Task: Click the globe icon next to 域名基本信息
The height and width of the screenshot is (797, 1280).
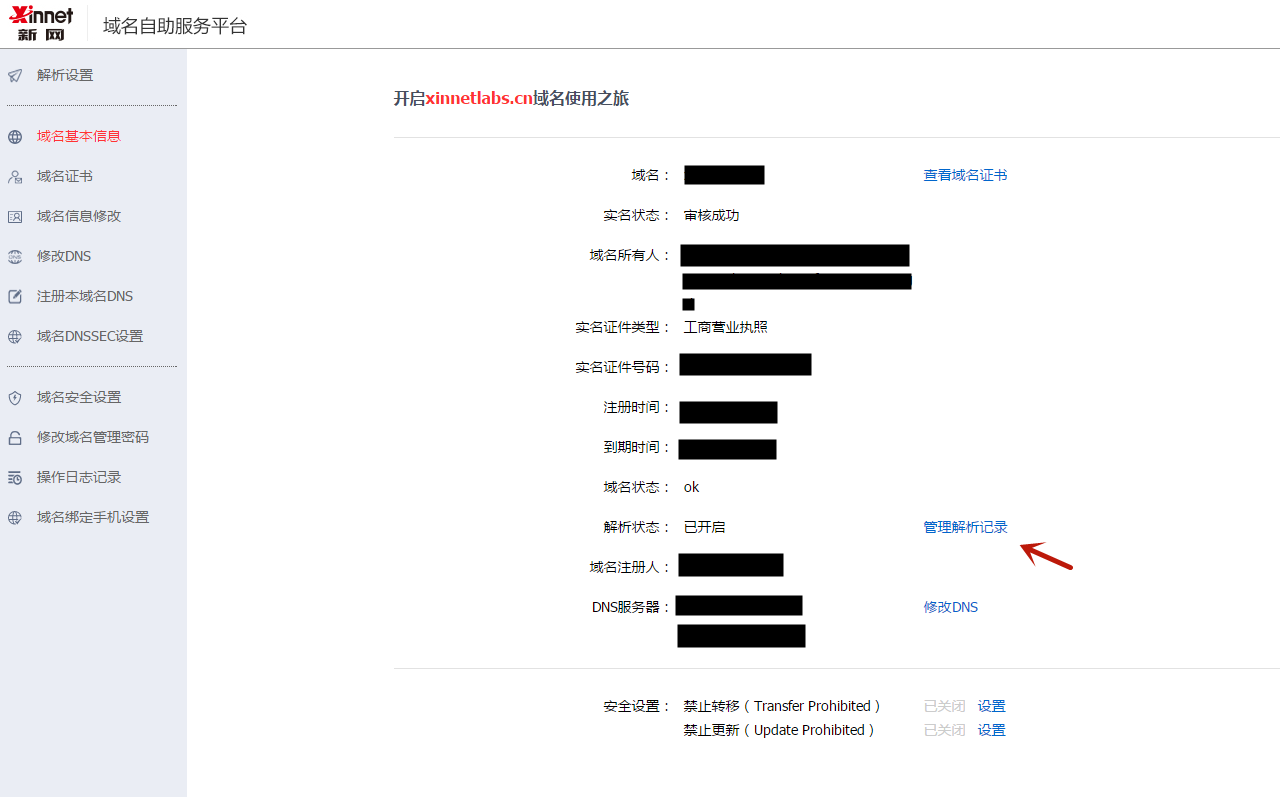Action: tap(14, 136)
